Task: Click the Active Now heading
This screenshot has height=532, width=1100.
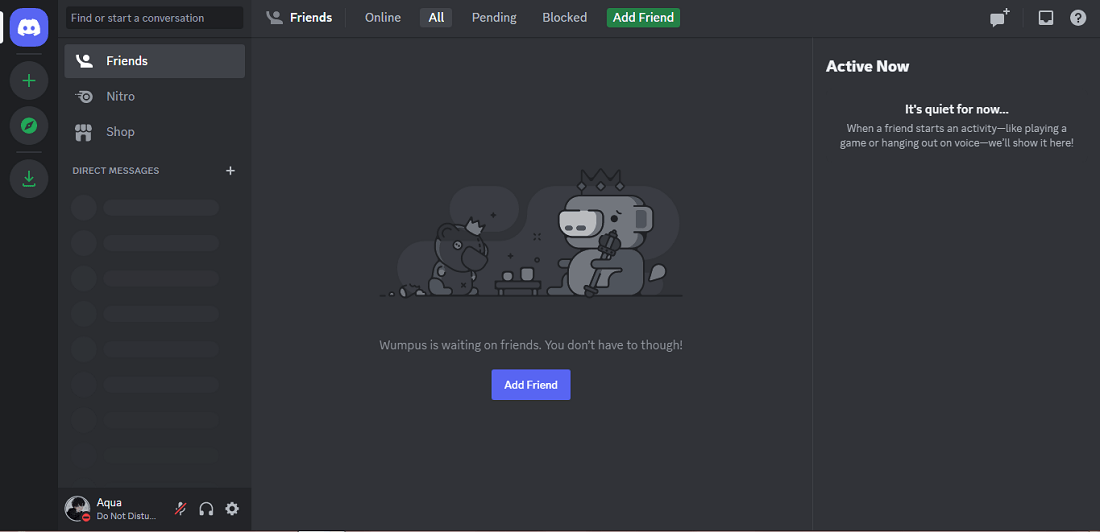Action: tap(867, 67)
